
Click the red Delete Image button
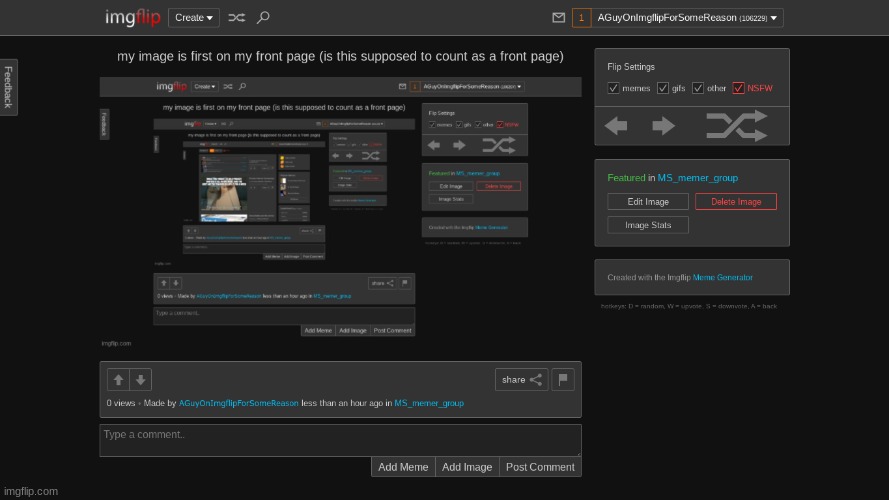[x=736, y=201]
